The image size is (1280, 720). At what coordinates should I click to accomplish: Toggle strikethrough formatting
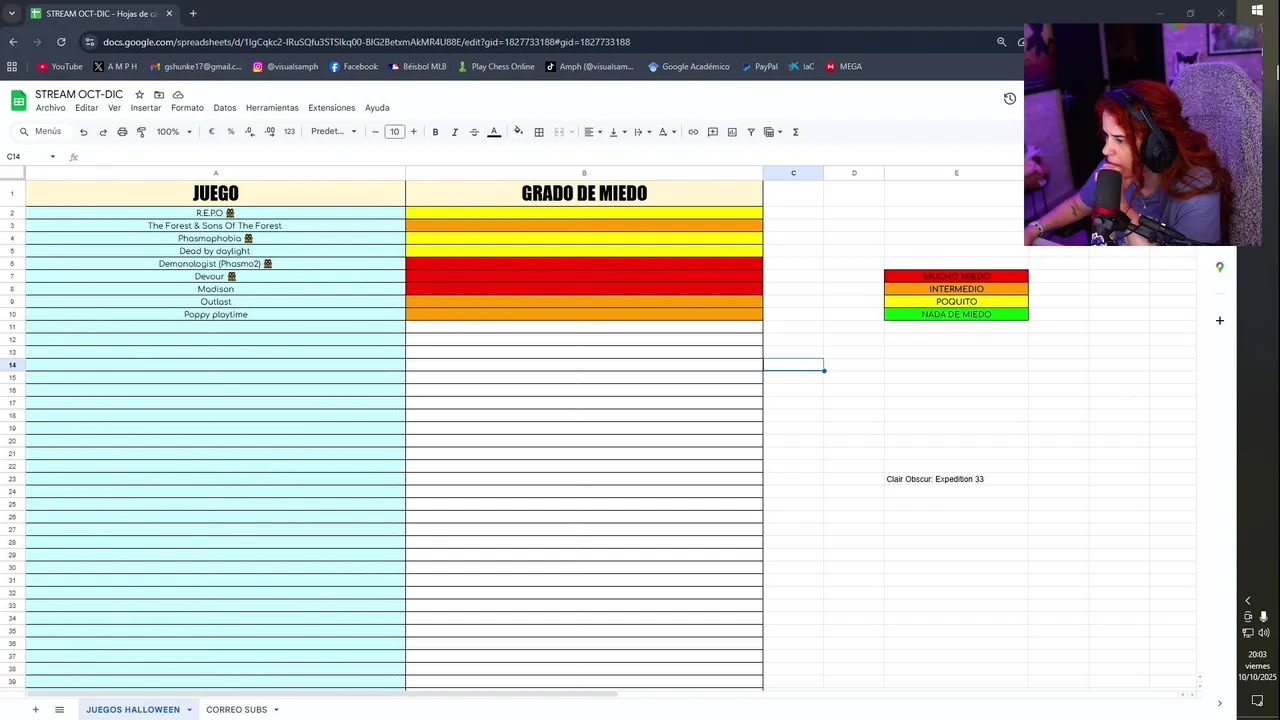(474, 132)
